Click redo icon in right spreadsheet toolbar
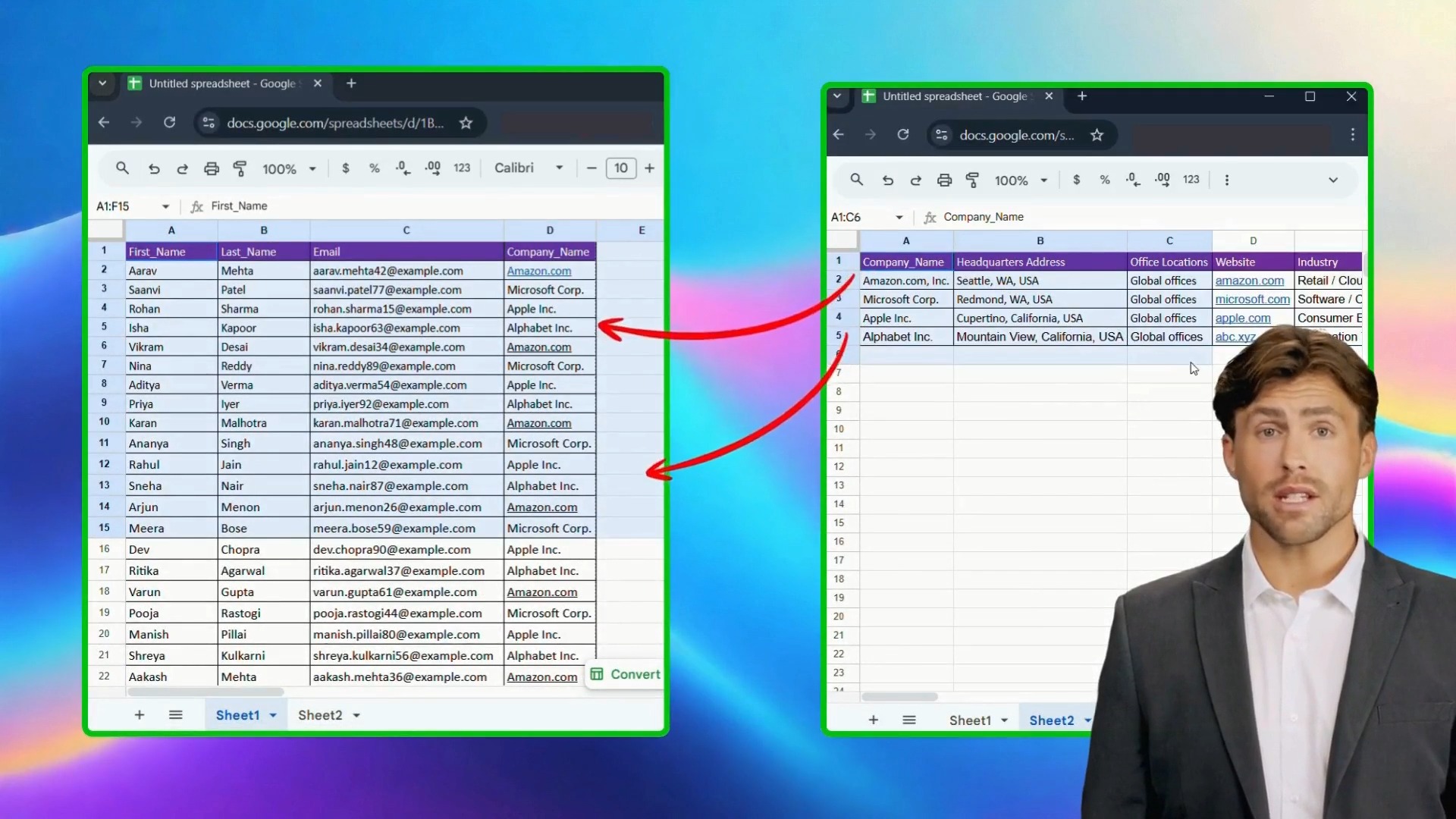 click(916, 180)
